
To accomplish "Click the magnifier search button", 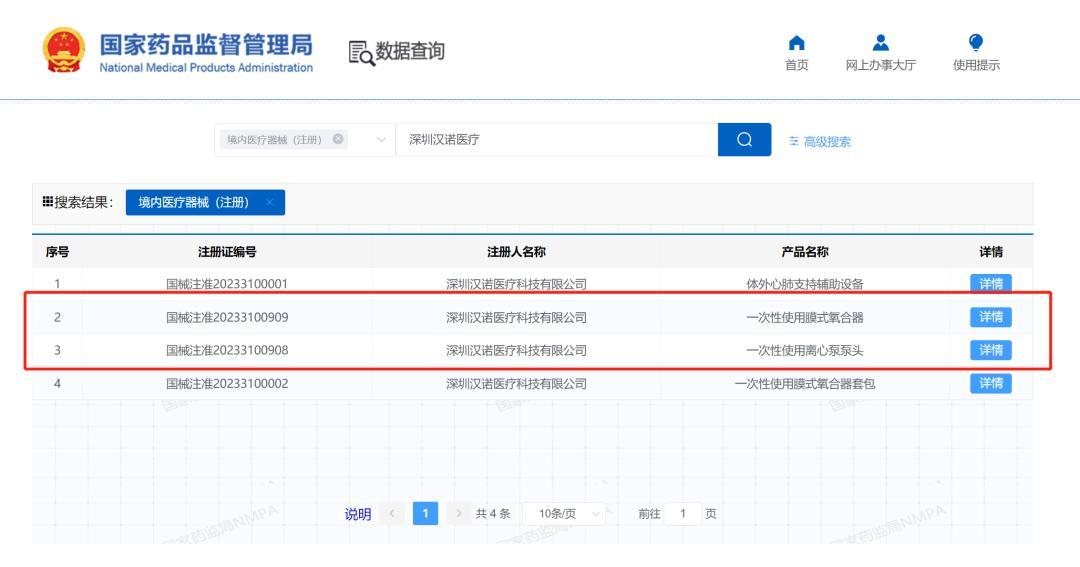I will coord(744,140).
